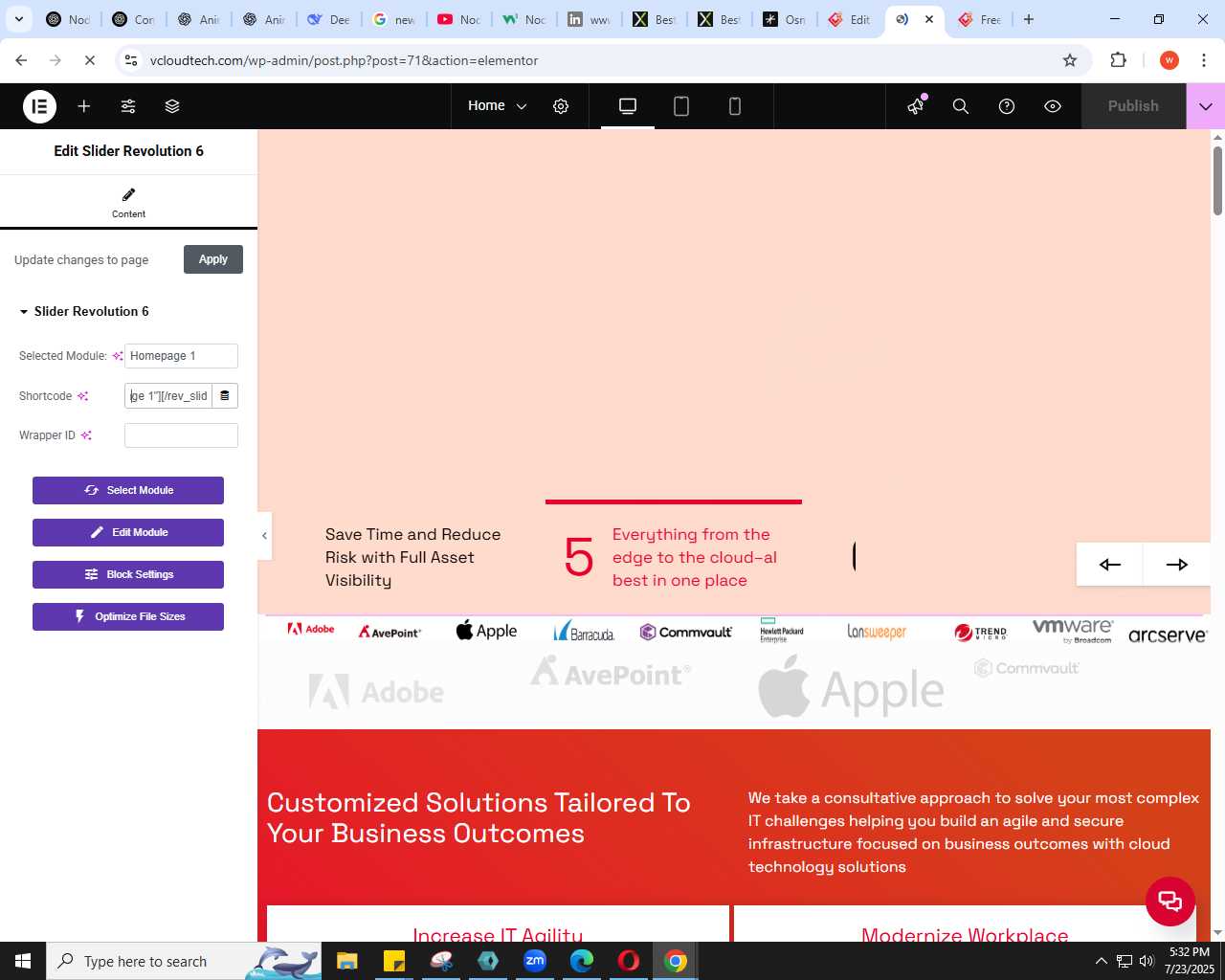This screenshot has height=980, width=1225.
Task: Open the Help question mark icon
Action: pyautogui.click(x=1007, y=106)
